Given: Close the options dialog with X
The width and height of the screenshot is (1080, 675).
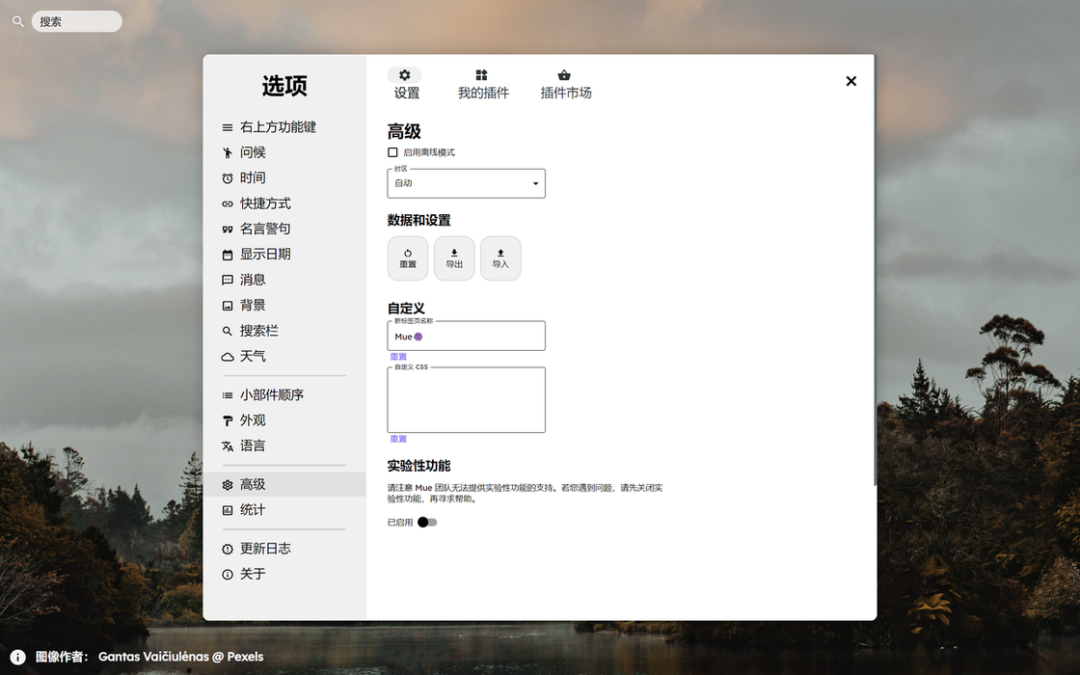Looking at the screenshot, I should [x=851, y=81].
